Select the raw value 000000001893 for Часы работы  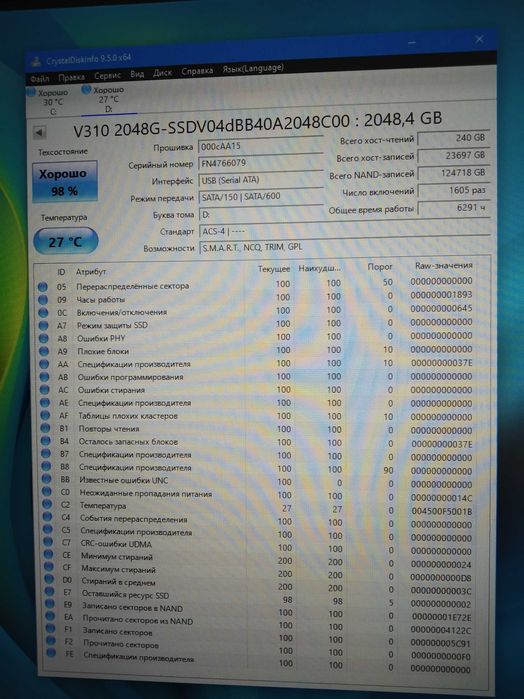[441, 295]
